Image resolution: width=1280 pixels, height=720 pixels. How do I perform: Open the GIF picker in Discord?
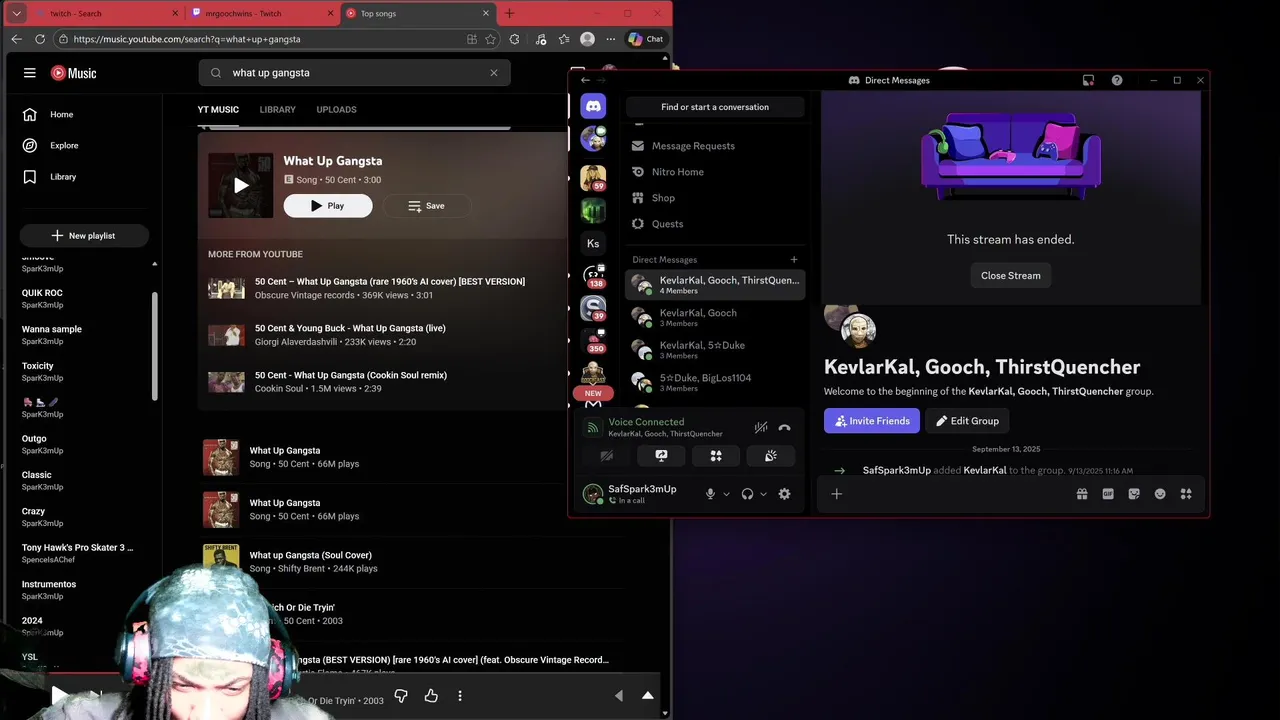click(x=1108, y=494)
